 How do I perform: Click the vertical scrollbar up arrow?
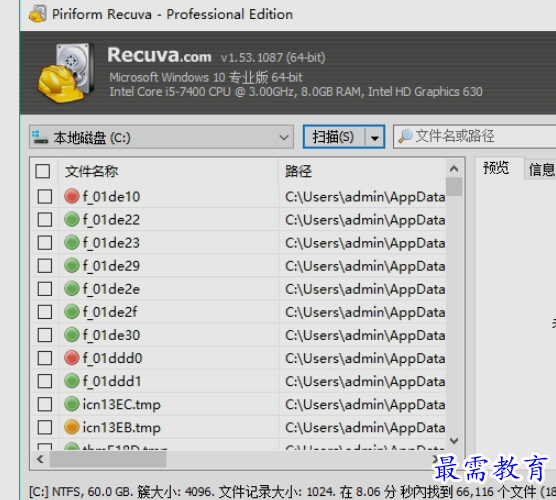[x=454, y=169]
